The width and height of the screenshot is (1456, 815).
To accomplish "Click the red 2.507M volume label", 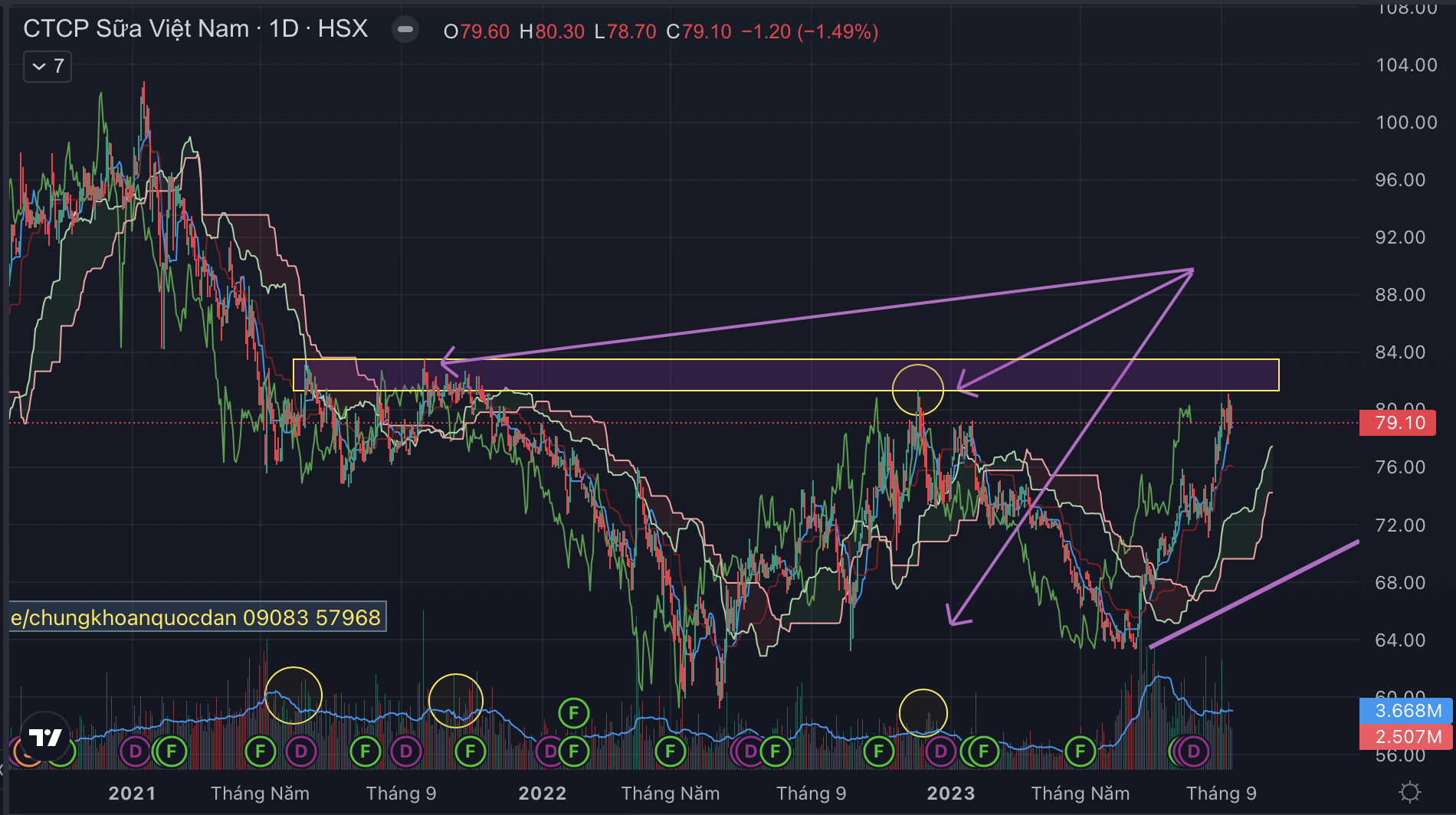I will pos(1405,737).
